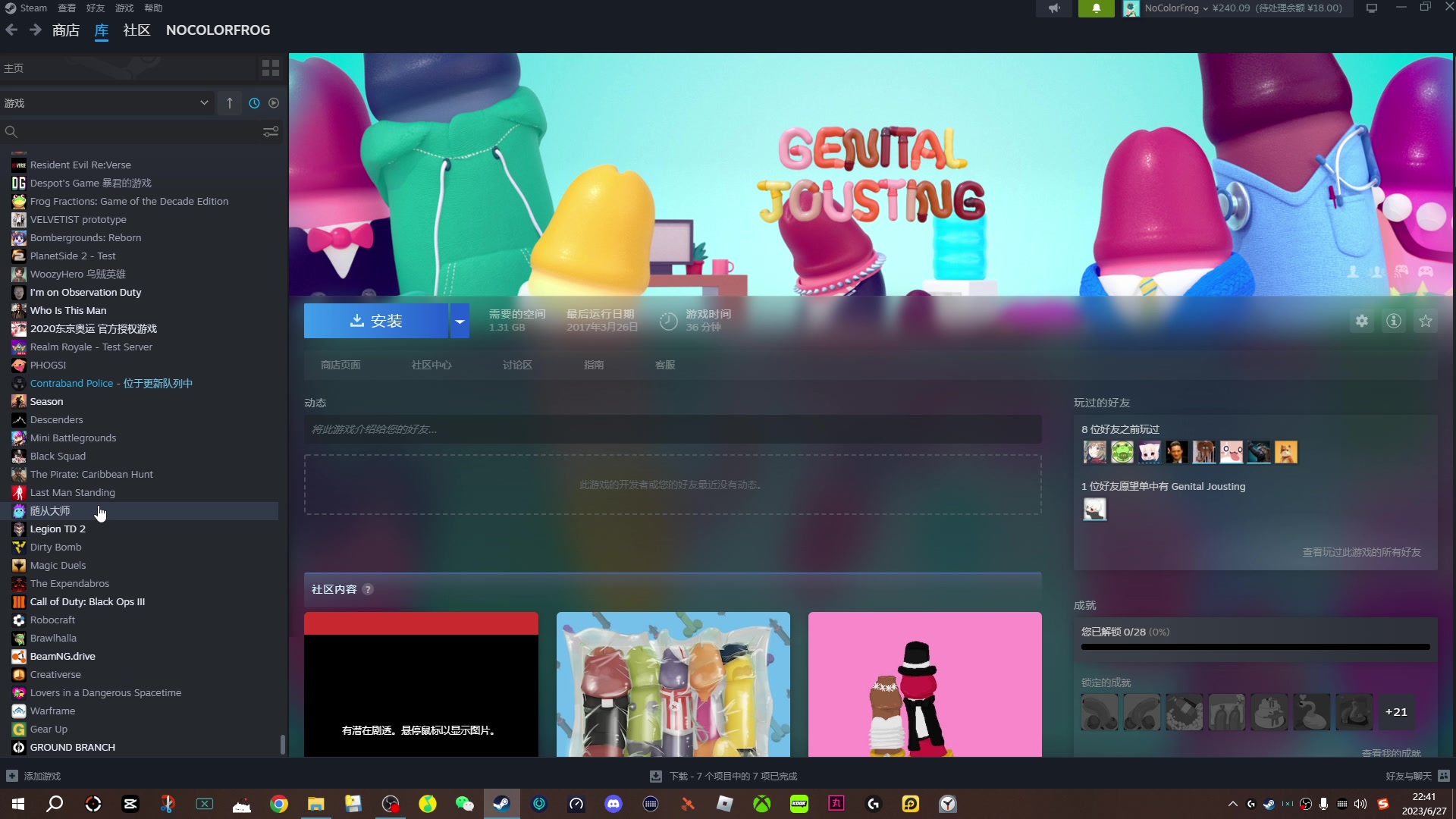
Task: Switch to Big Picture mode icon
Action: pyautogui.click(x=1372, y=8)
